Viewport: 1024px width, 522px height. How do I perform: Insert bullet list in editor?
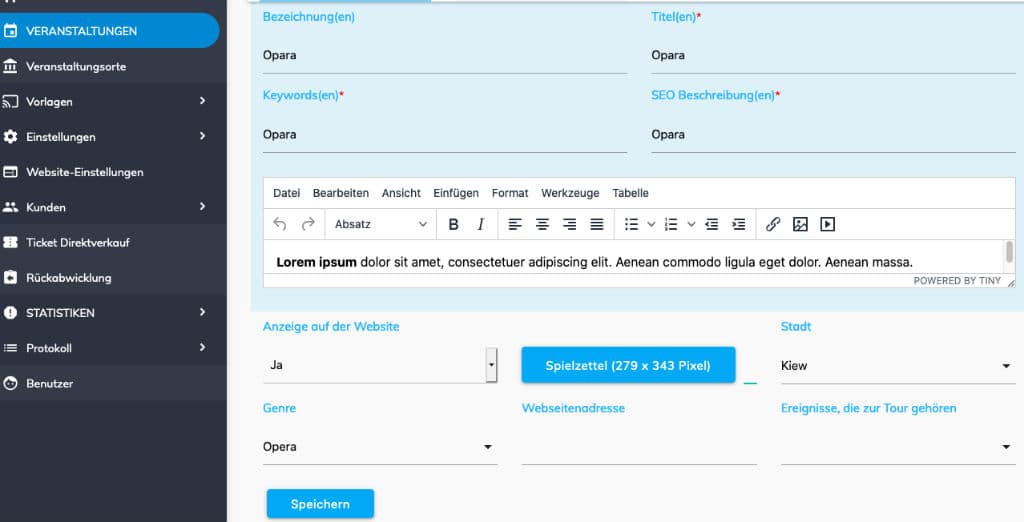coord(631,224)
